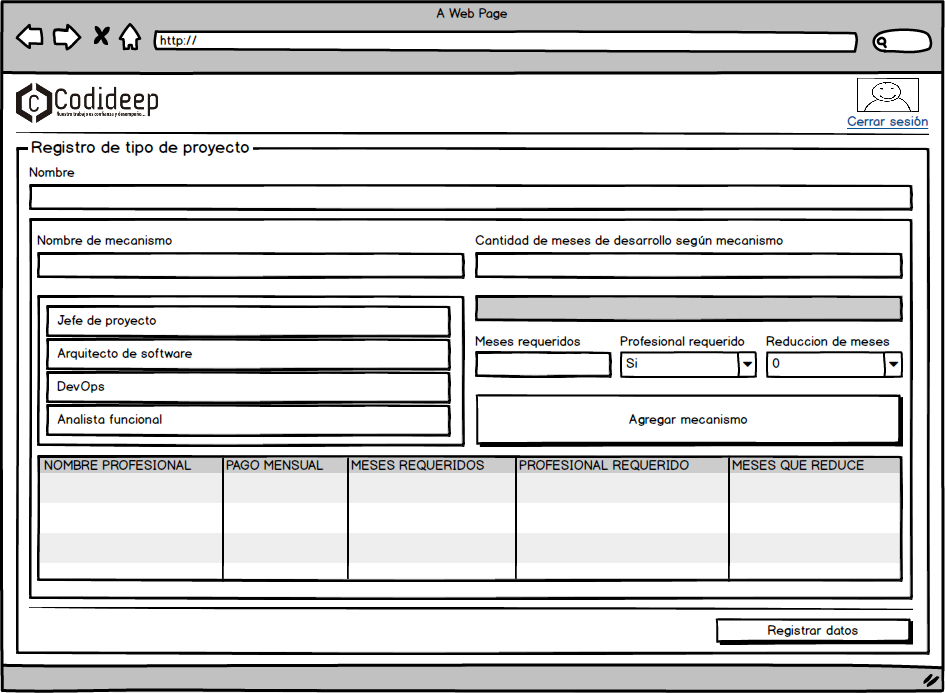This screenshot has height=693, width=945.
Task: Click the Cantidad de meses de desarrollo field
Action: (688, 265)
